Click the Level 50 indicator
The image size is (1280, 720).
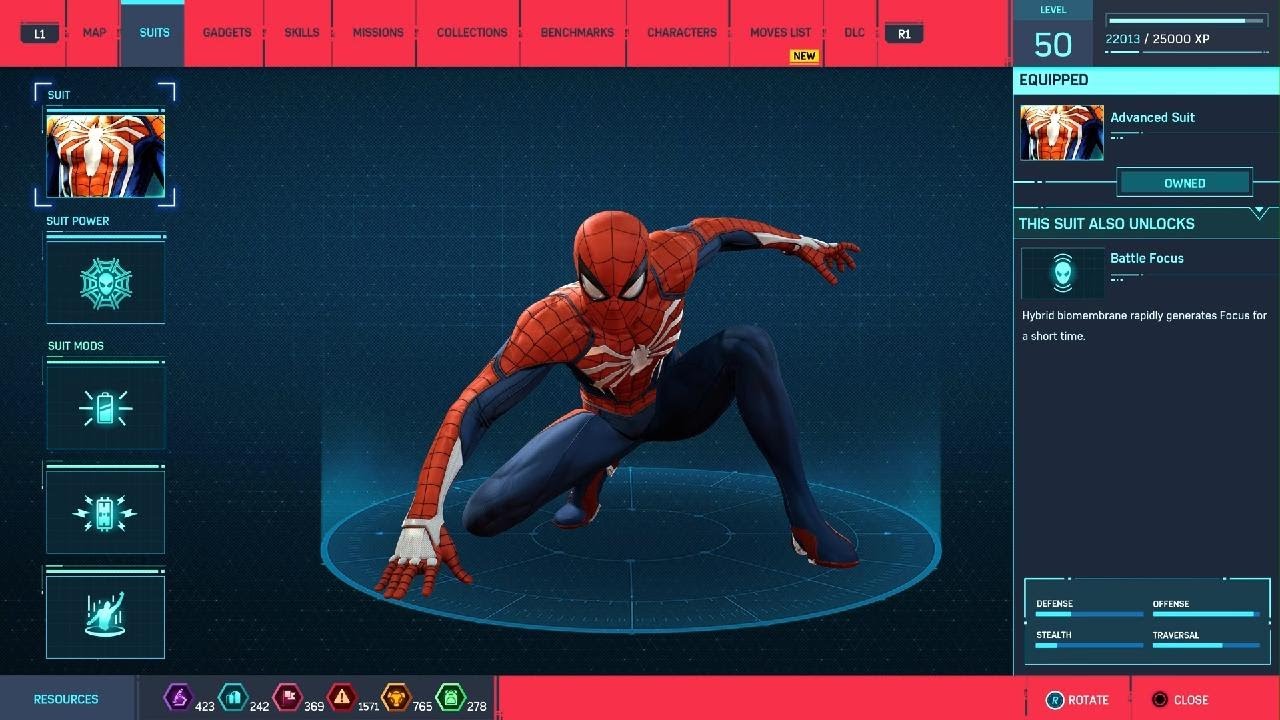(1053, 35)
